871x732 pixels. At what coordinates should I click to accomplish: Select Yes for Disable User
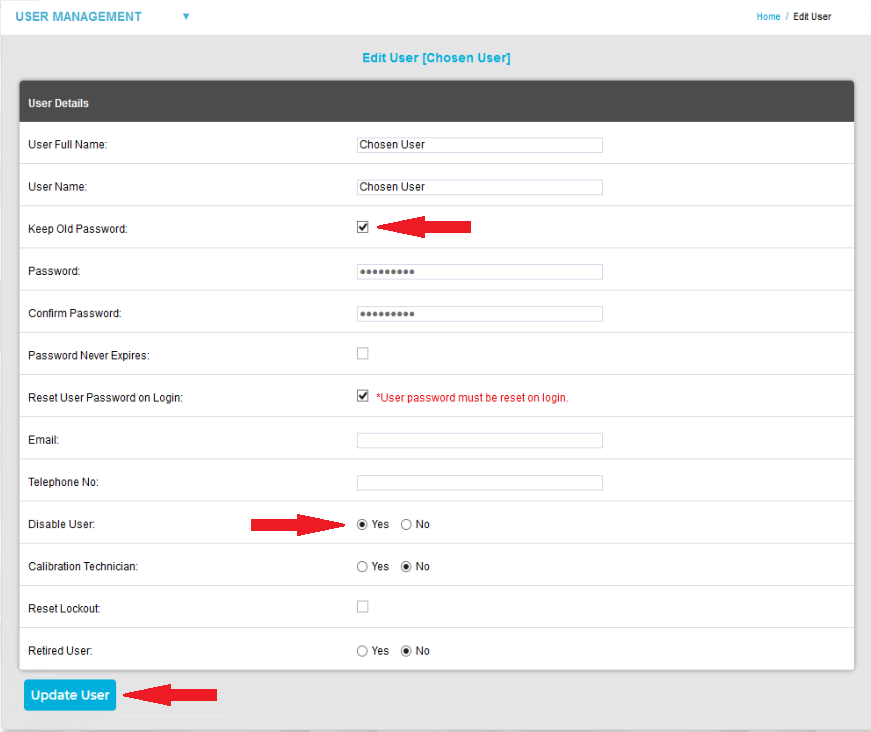tap(363, 525)
